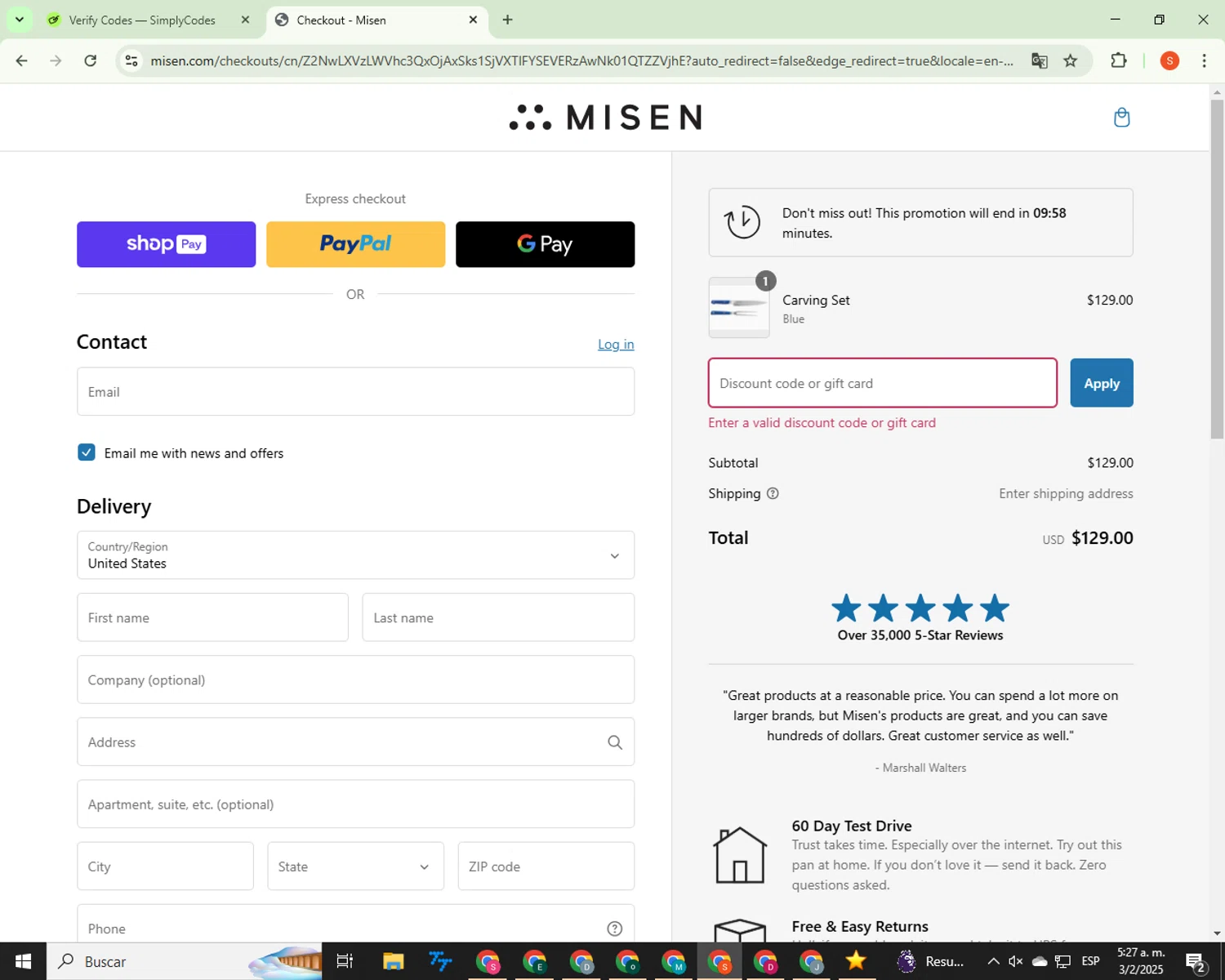Click the browser address bar URL
Screen dimensions: 1225x980
[x=581, y=60]
